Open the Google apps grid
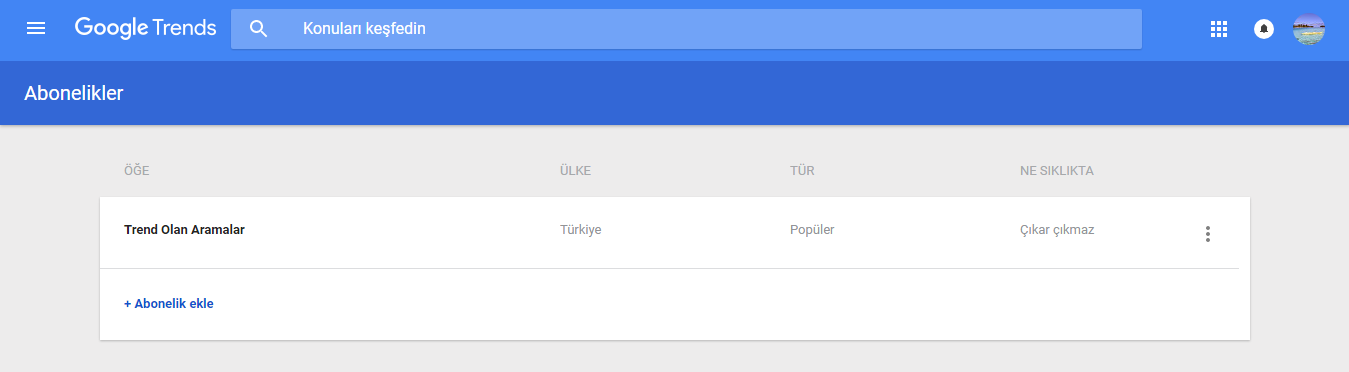 coord(1218,29)
